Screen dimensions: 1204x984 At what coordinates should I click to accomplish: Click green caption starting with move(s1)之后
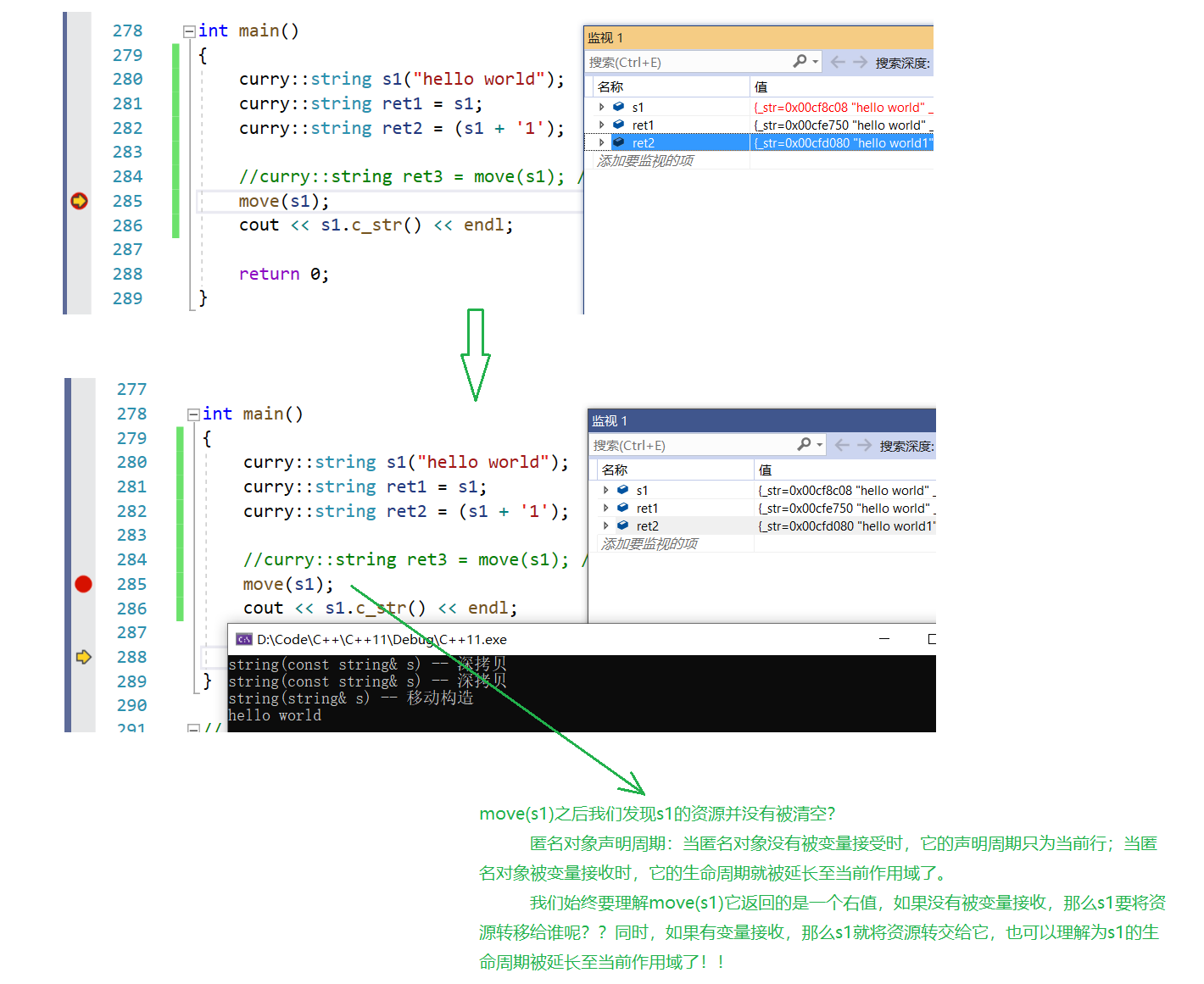click(657, 814)
